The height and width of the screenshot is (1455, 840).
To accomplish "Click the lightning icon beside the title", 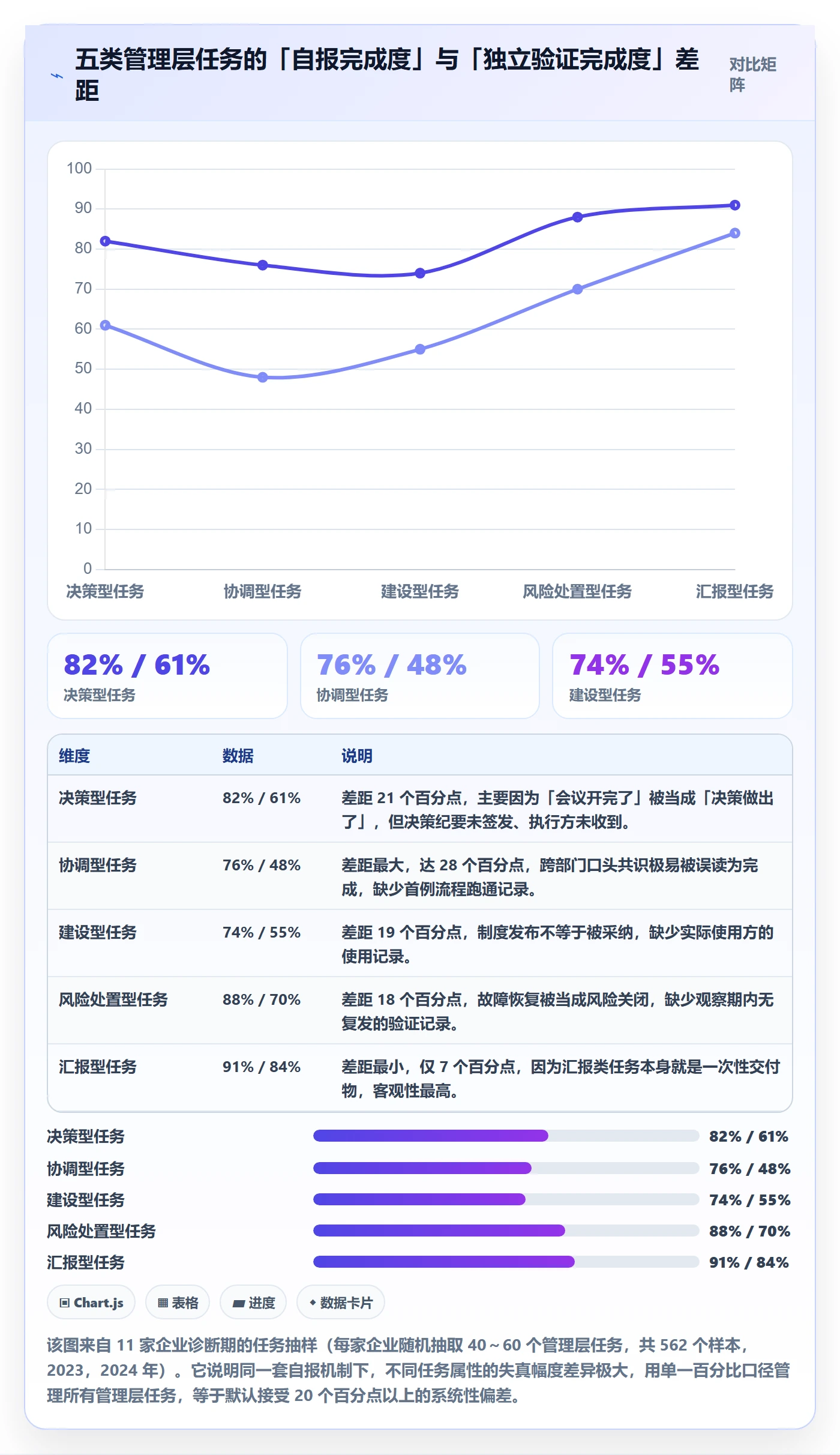I will coord(57,76).
